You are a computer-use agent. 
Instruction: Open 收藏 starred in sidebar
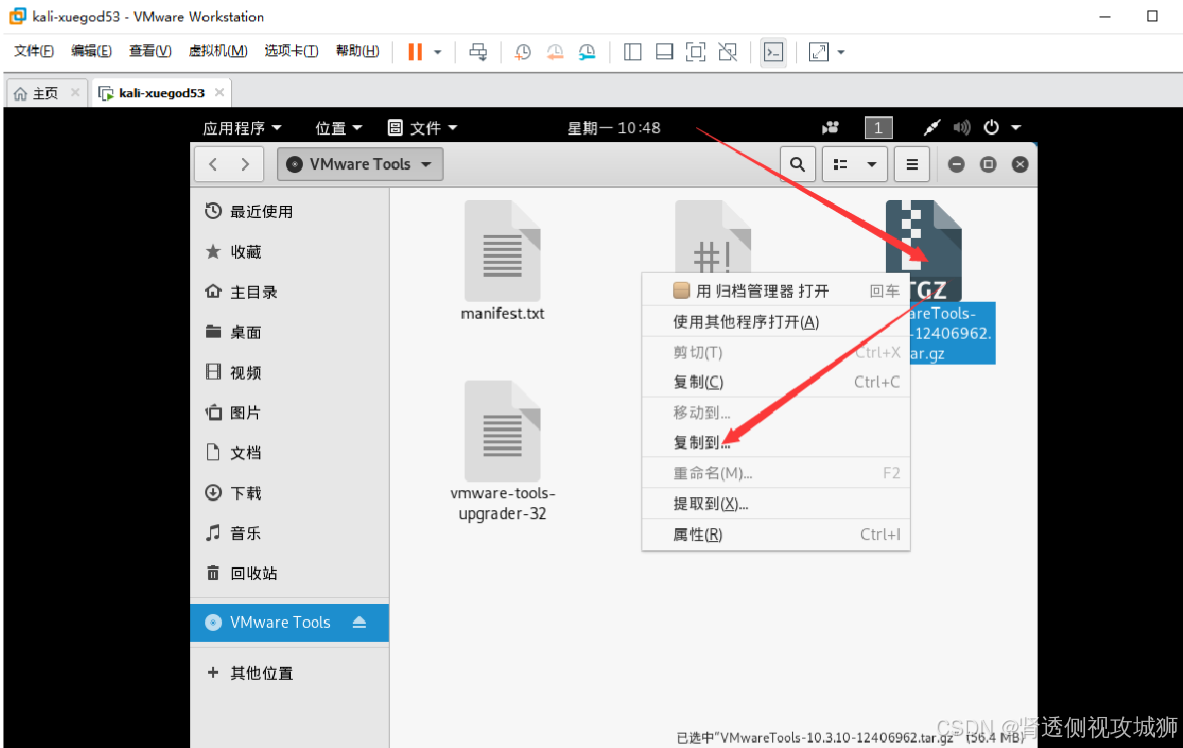coord(290,251)
